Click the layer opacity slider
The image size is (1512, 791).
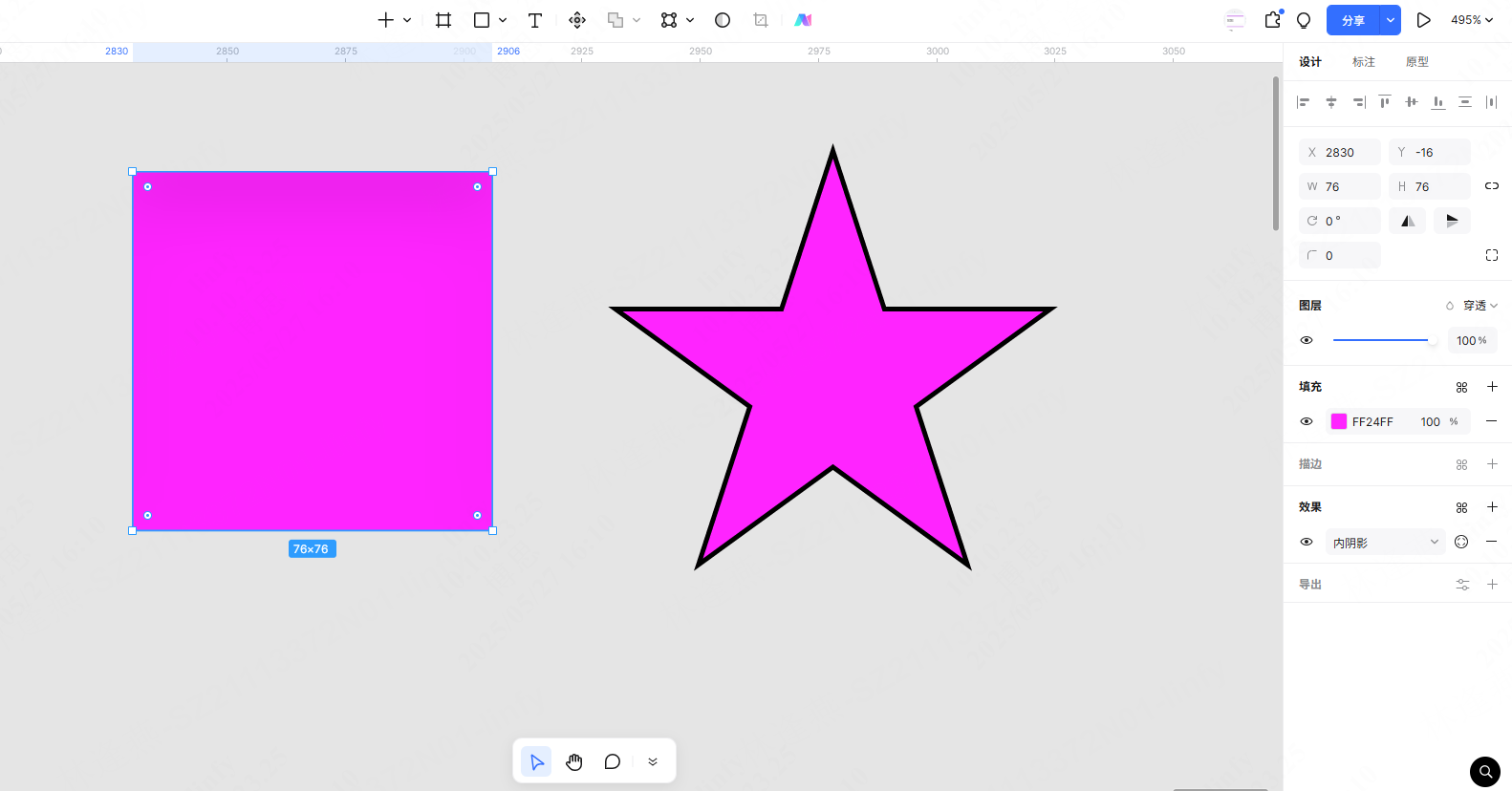[x=1385, y=340]
